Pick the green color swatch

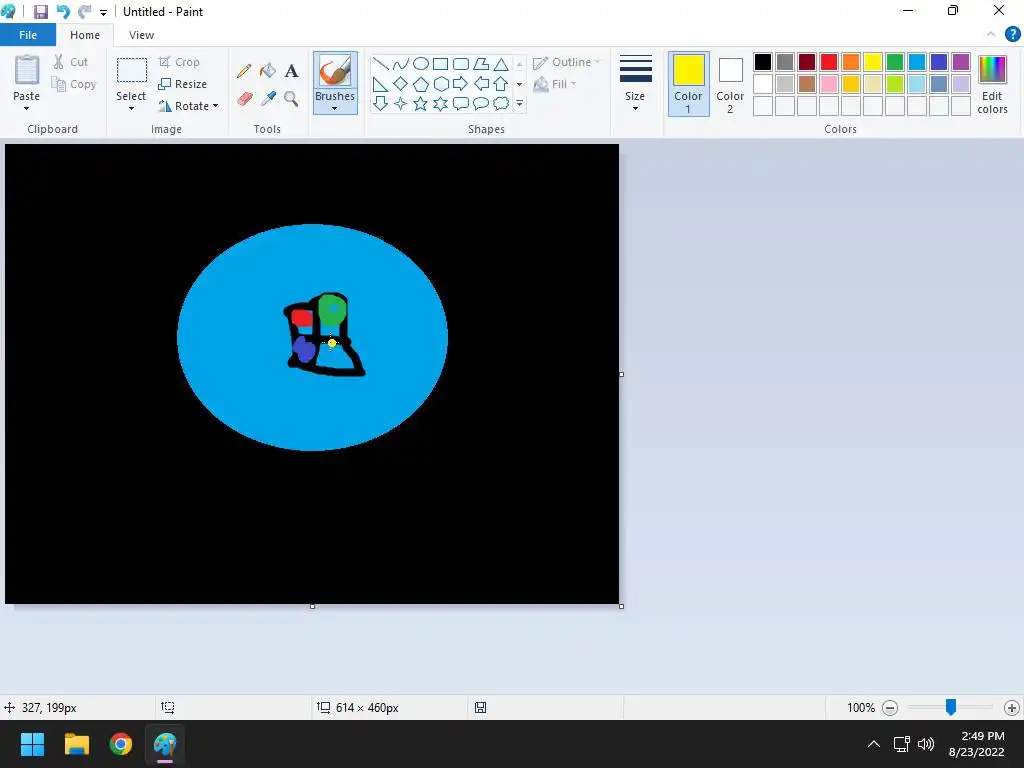tap(895, 62)
